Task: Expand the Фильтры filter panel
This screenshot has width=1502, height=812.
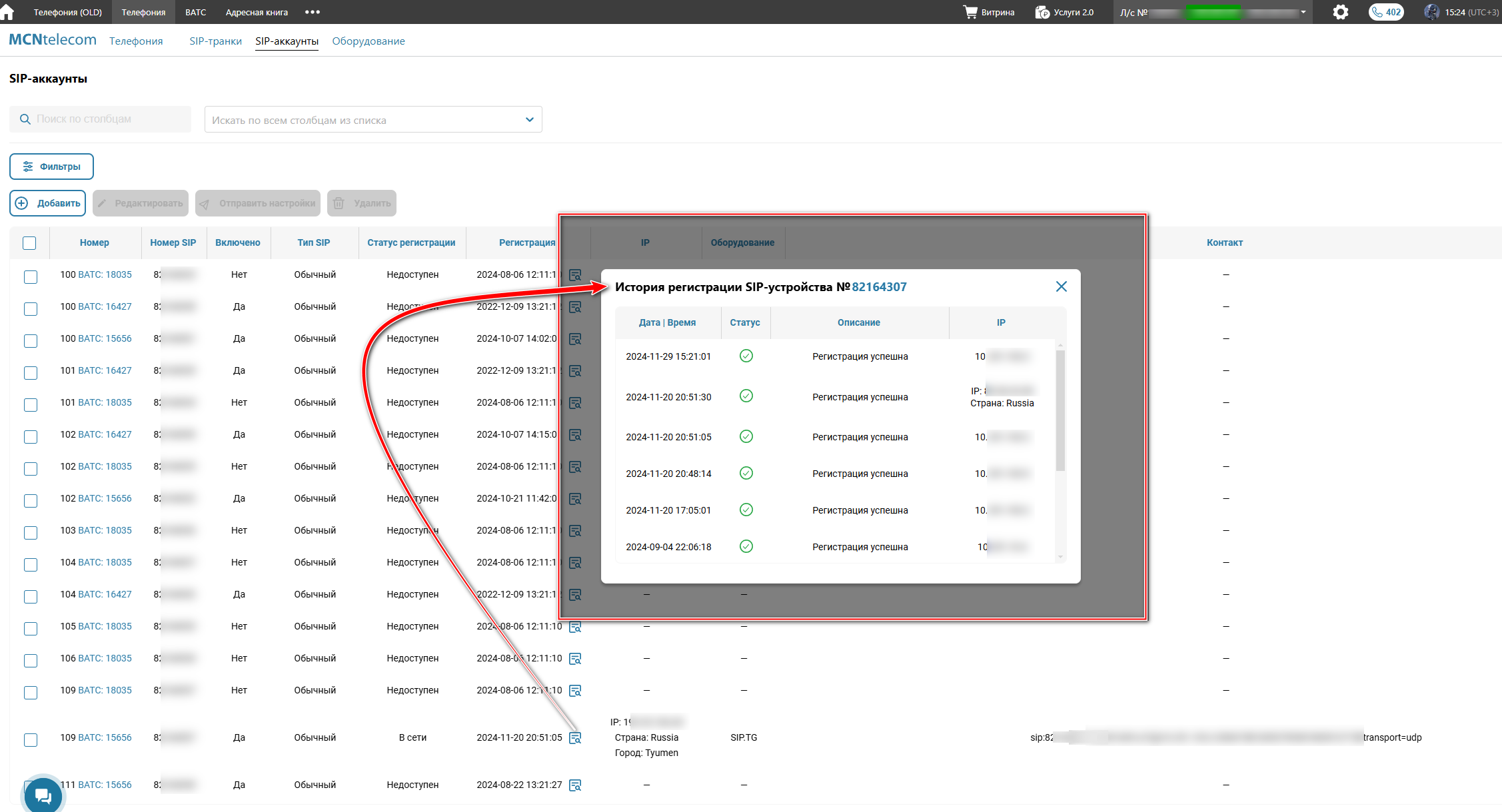Action: click(51, 167)
